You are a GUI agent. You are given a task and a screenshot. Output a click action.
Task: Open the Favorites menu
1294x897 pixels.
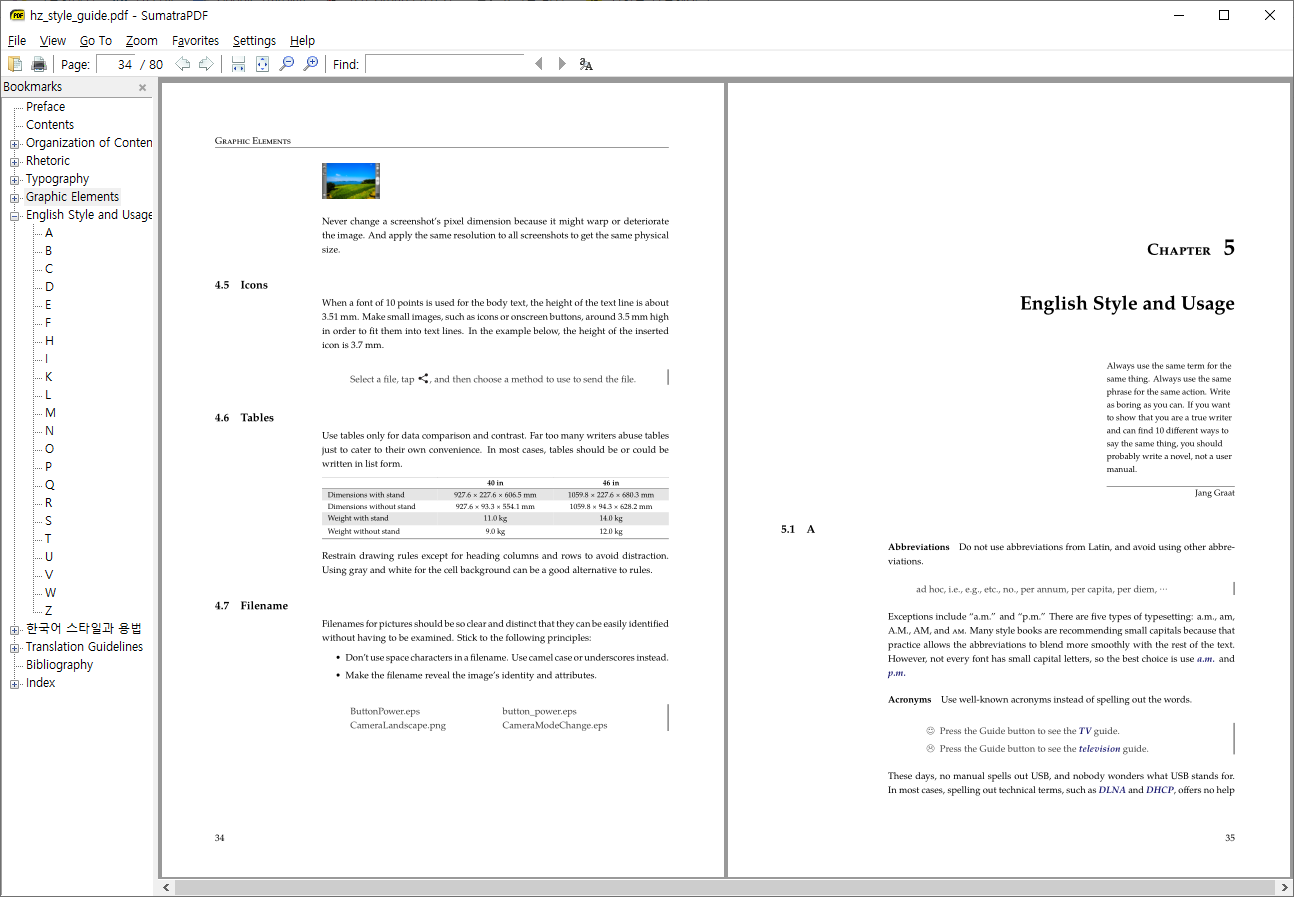pyautogui.click(x=195, y=41)
